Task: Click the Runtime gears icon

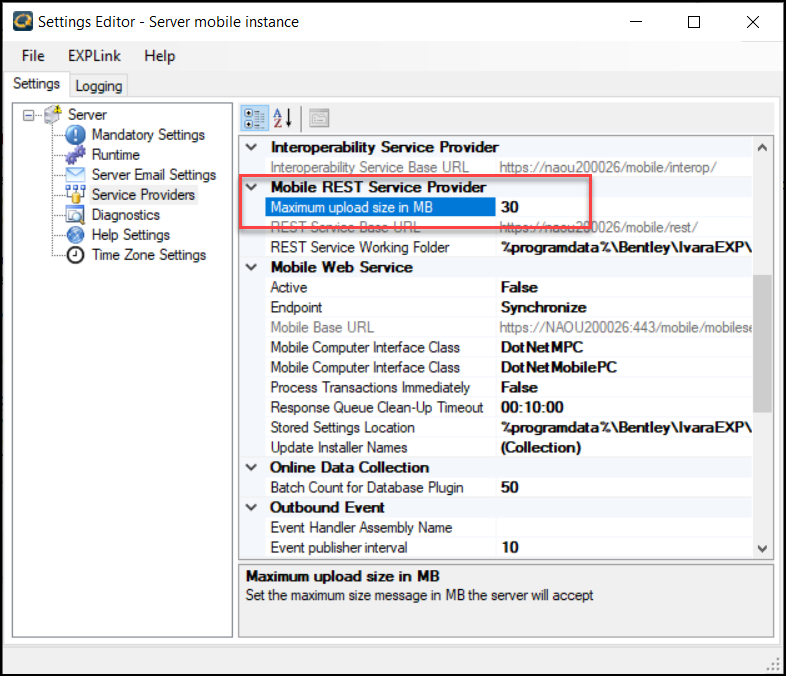Action: pyautogui.click(x=75, y=155)
